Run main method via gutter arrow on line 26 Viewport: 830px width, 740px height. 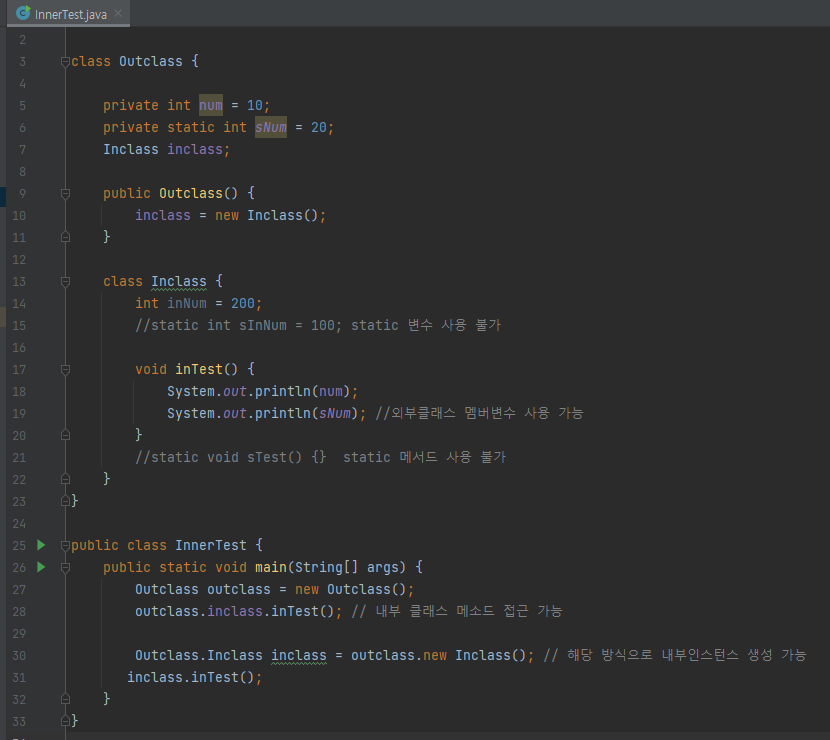coord(41,567)
